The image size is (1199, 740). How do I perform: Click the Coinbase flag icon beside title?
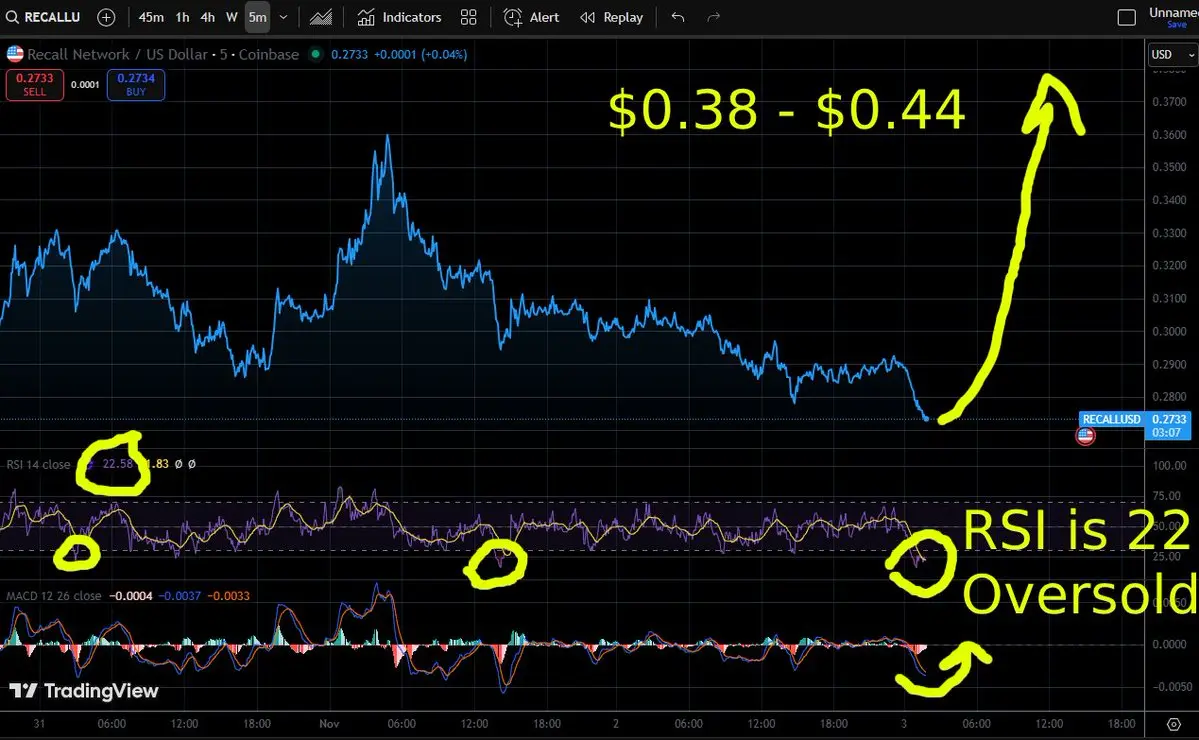[x=15, y=54]
